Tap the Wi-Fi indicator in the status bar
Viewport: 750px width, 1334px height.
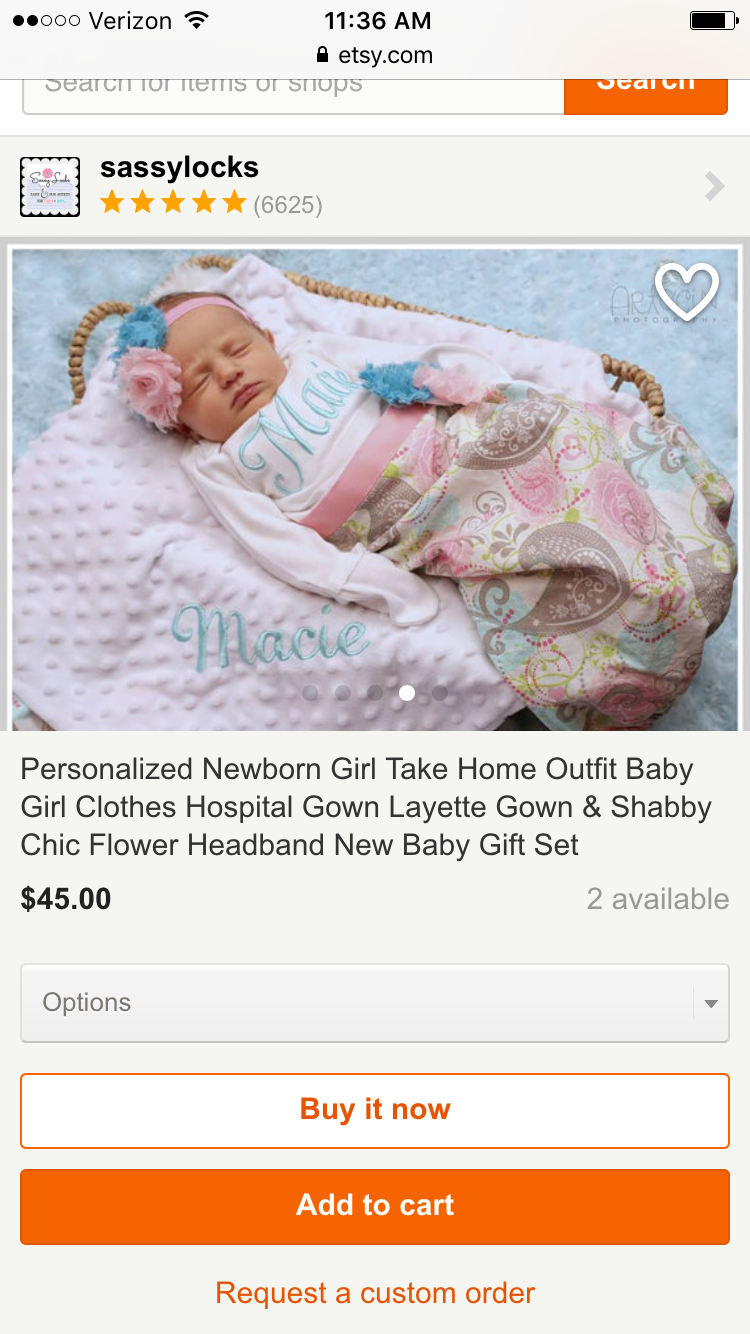click(197, 20)
